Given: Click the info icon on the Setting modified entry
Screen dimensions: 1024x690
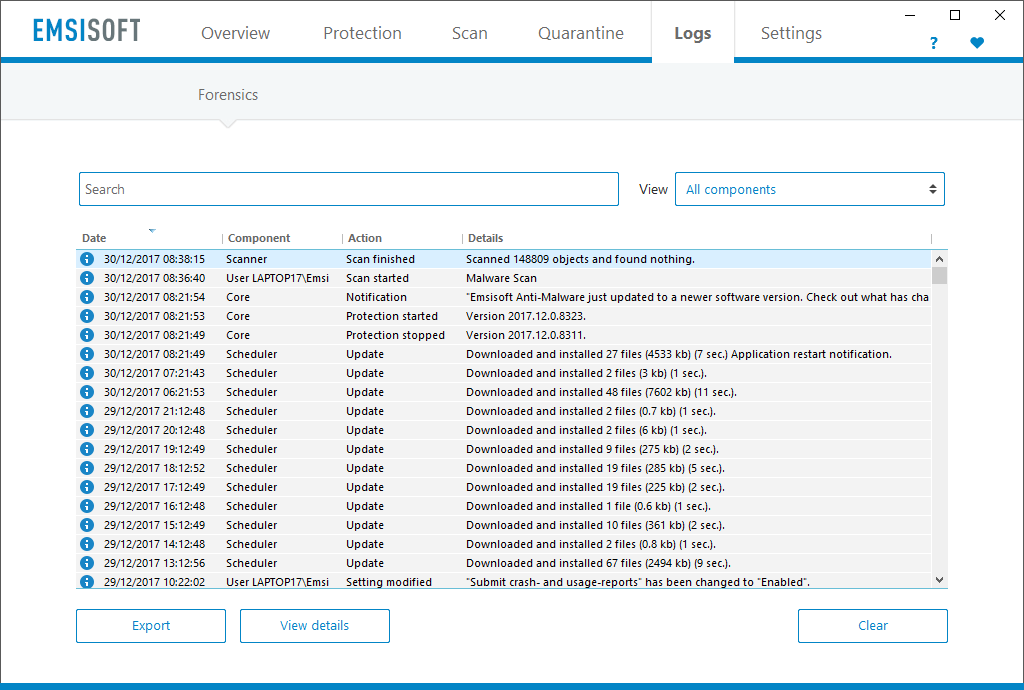Looking at the screenshot, I should click(x=87, y=581).
